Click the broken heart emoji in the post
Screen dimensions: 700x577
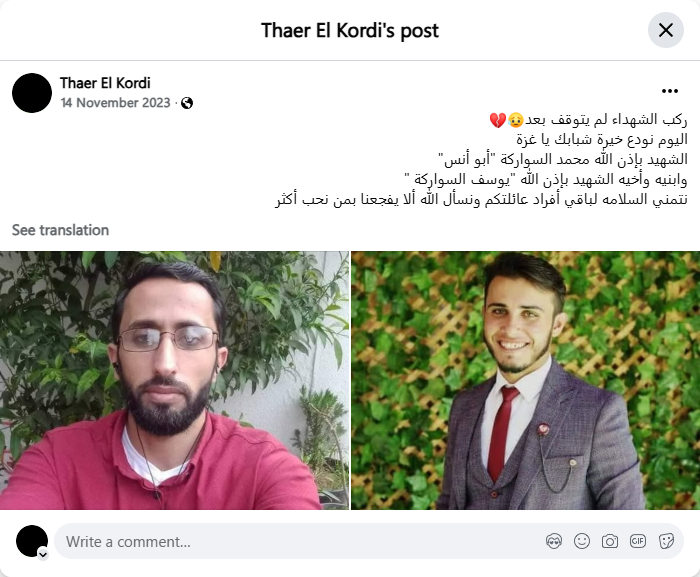click(x=498, y=120)
